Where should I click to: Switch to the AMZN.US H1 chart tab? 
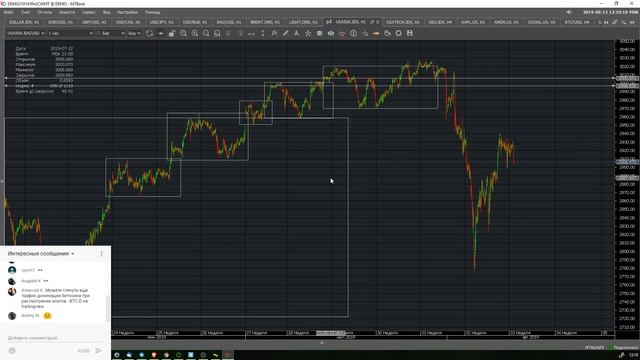coord(506,22)
